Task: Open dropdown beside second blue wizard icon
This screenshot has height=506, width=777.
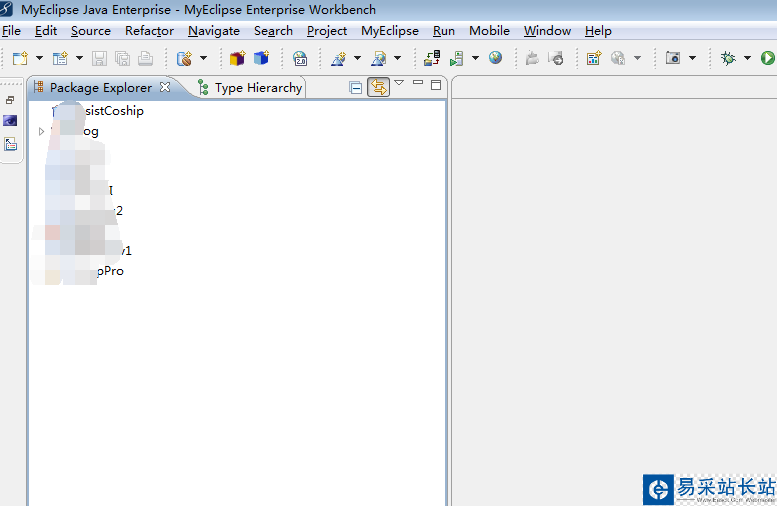Action: 397,58
